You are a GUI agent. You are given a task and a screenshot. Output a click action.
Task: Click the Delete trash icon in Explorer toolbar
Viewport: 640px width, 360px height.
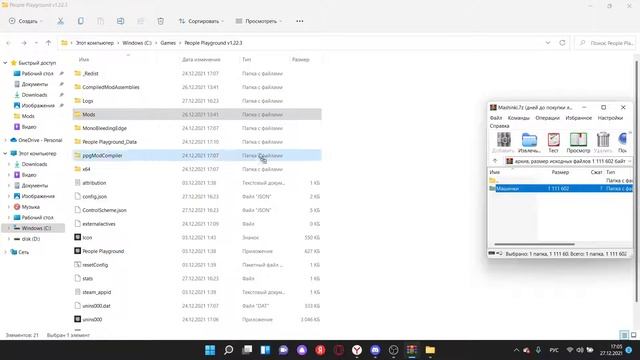pos(160,21)
